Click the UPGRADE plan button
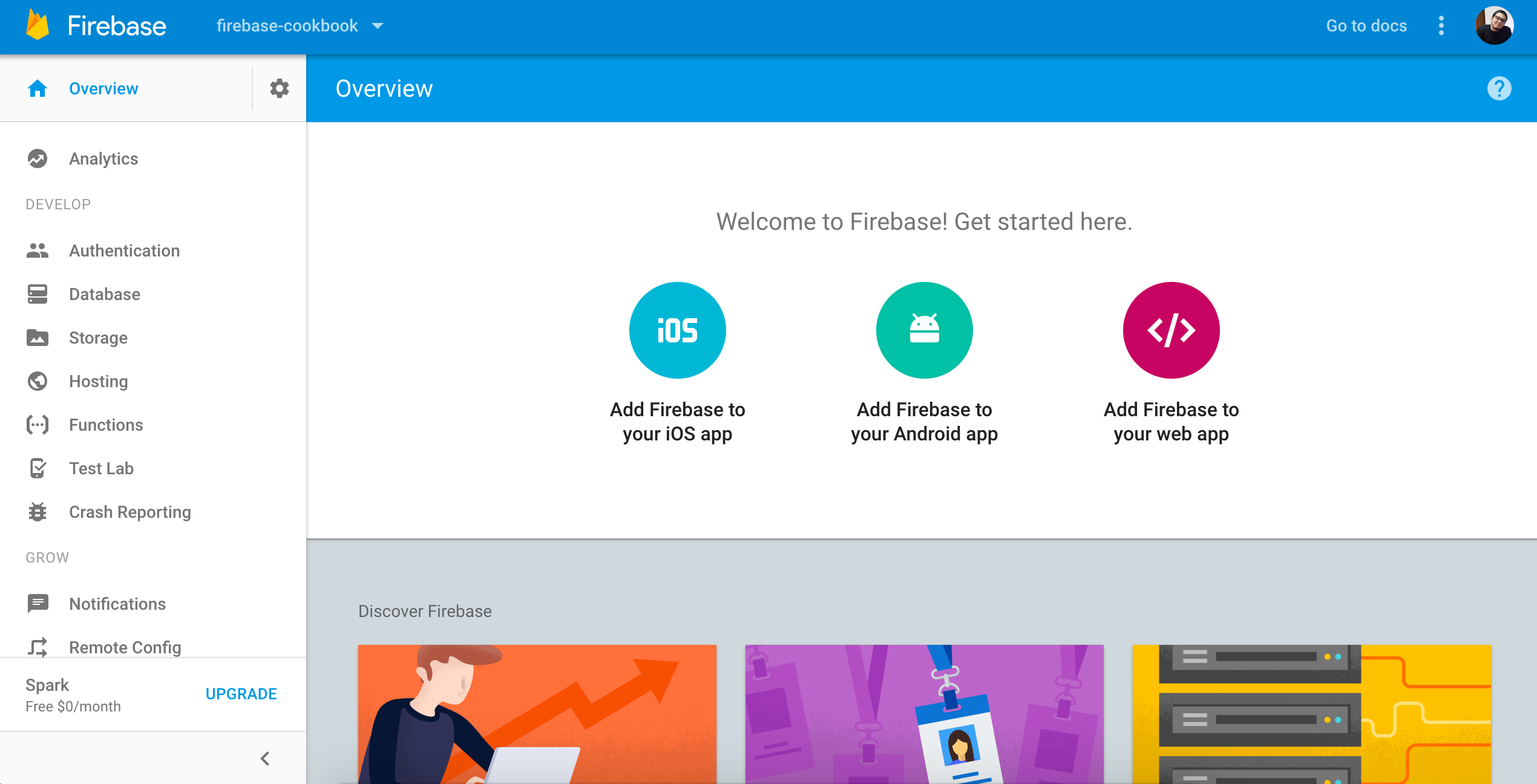 (241, 694)
